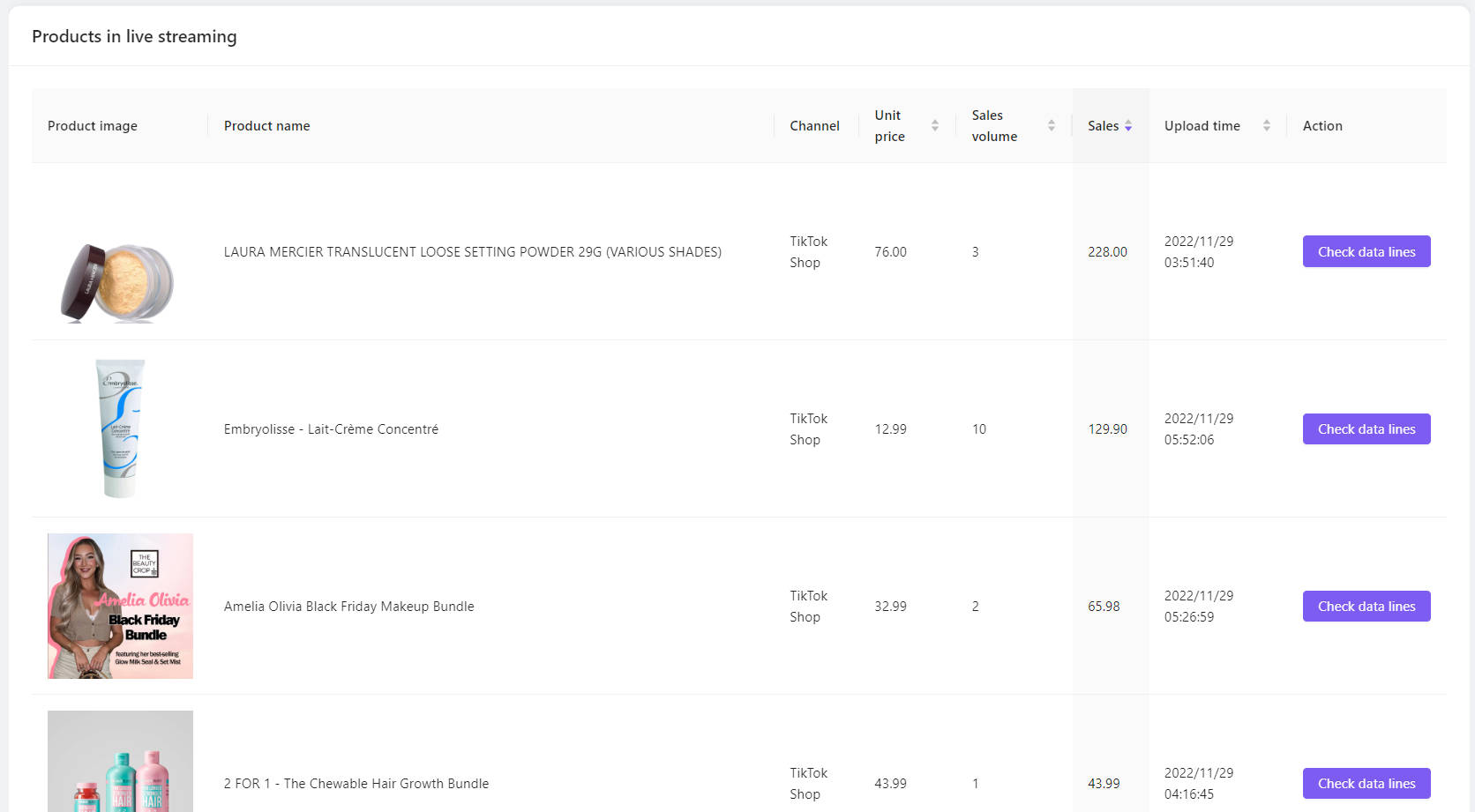Image resolution: width=1475 pixels, height=812 pixels.
Task: Click the Amelia Olivia Black Friday Bundle image
Action: point(120,606)
